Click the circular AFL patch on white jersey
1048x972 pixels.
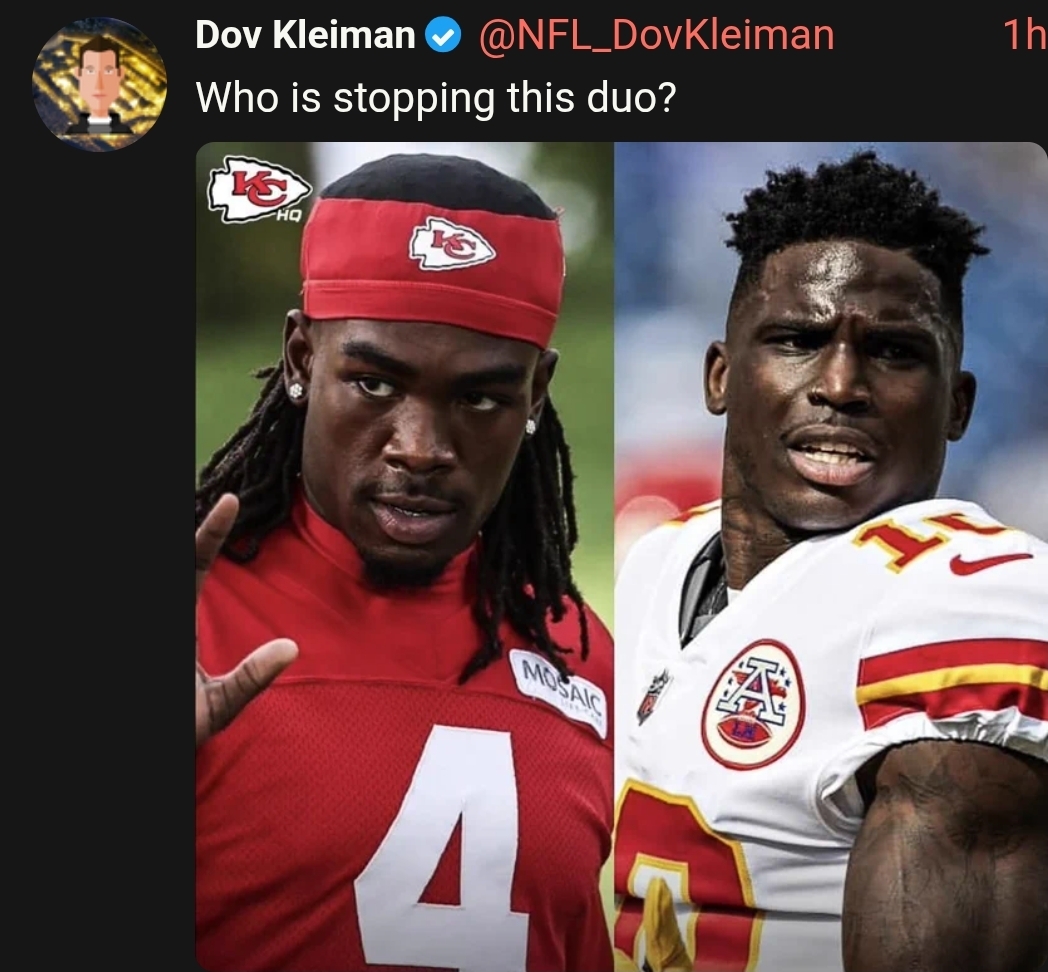point(753,703)
